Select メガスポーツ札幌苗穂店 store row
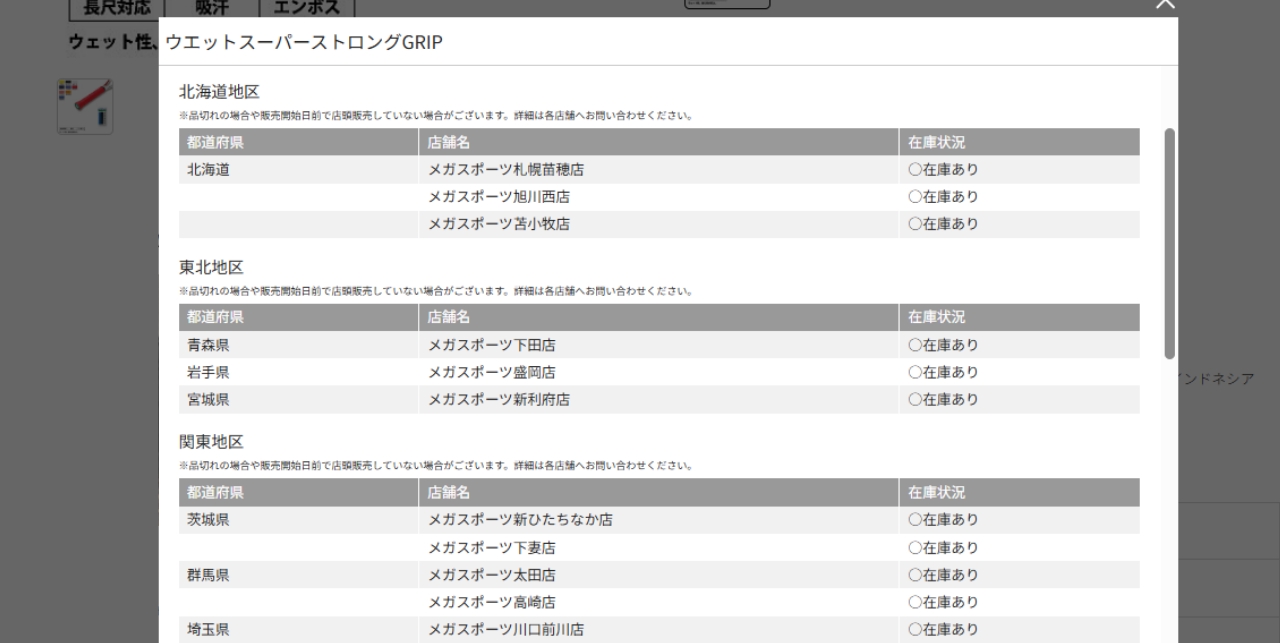Image resolution: width=1280 pixels, height=643 pixels. [x=506, y=170]
